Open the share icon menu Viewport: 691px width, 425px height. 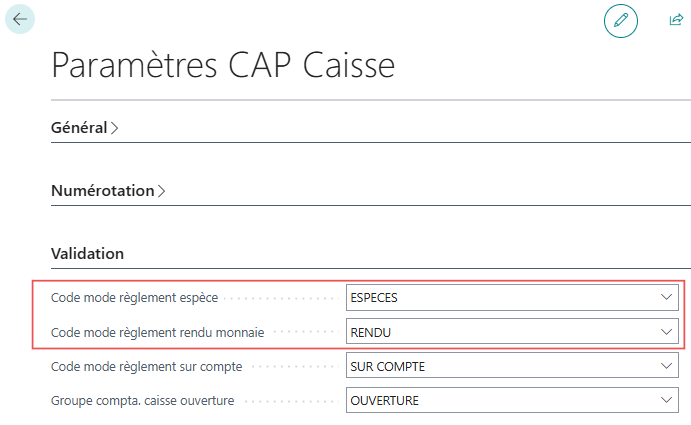[x=676, y=20]
